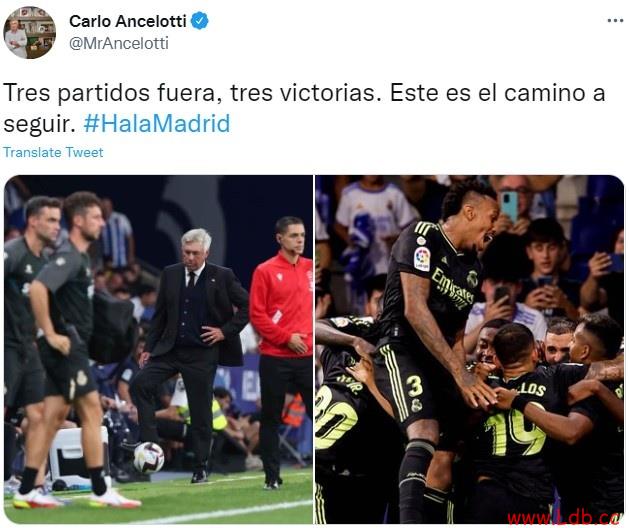This screenshot has width=629, height=528.
Task: Open the #HalaMadrid hashtag
Action: [x=157, y=123]
